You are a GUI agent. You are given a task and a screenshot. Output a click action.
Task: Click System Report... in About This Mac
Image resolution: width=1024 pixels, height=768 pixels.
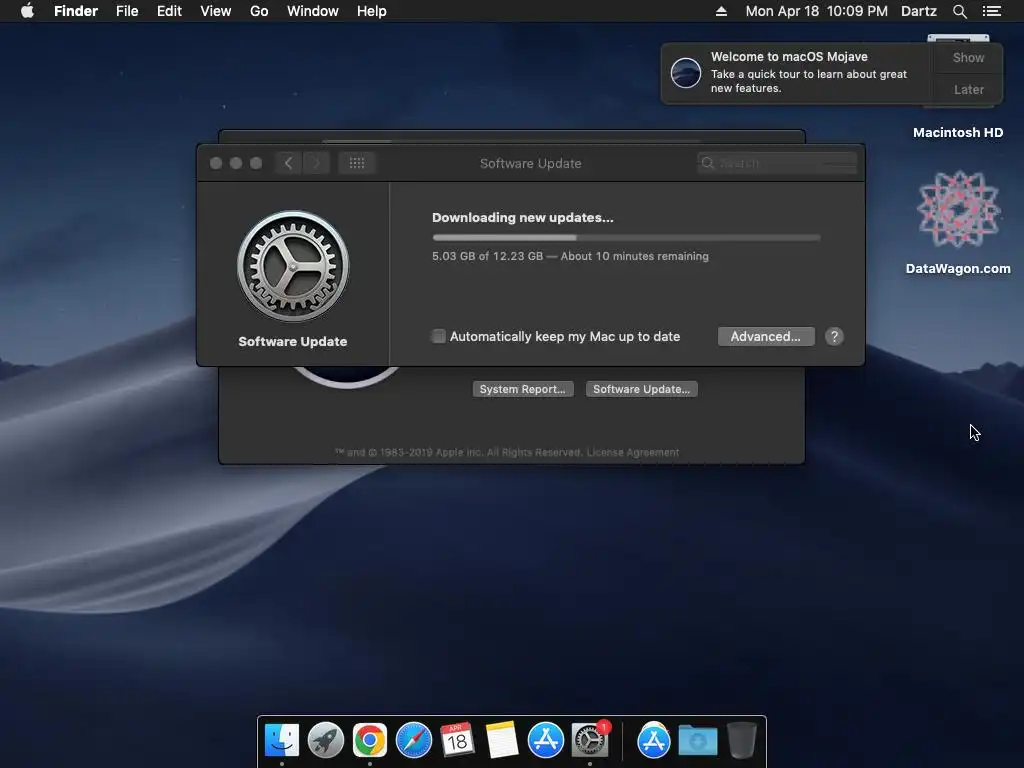point(522,389)
